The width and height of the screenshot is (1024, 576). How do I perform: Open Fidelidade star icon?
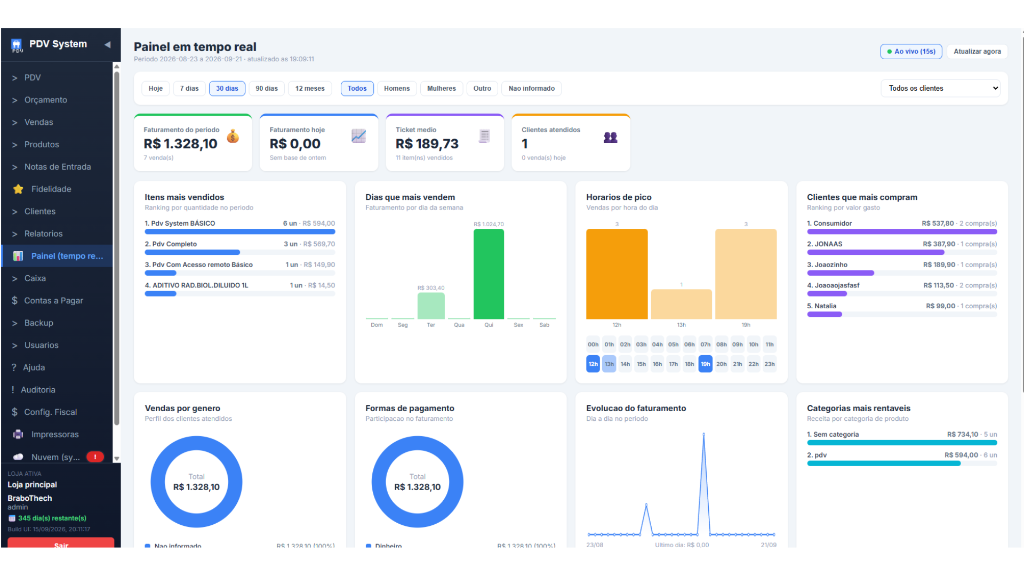(x=18, y=189)
